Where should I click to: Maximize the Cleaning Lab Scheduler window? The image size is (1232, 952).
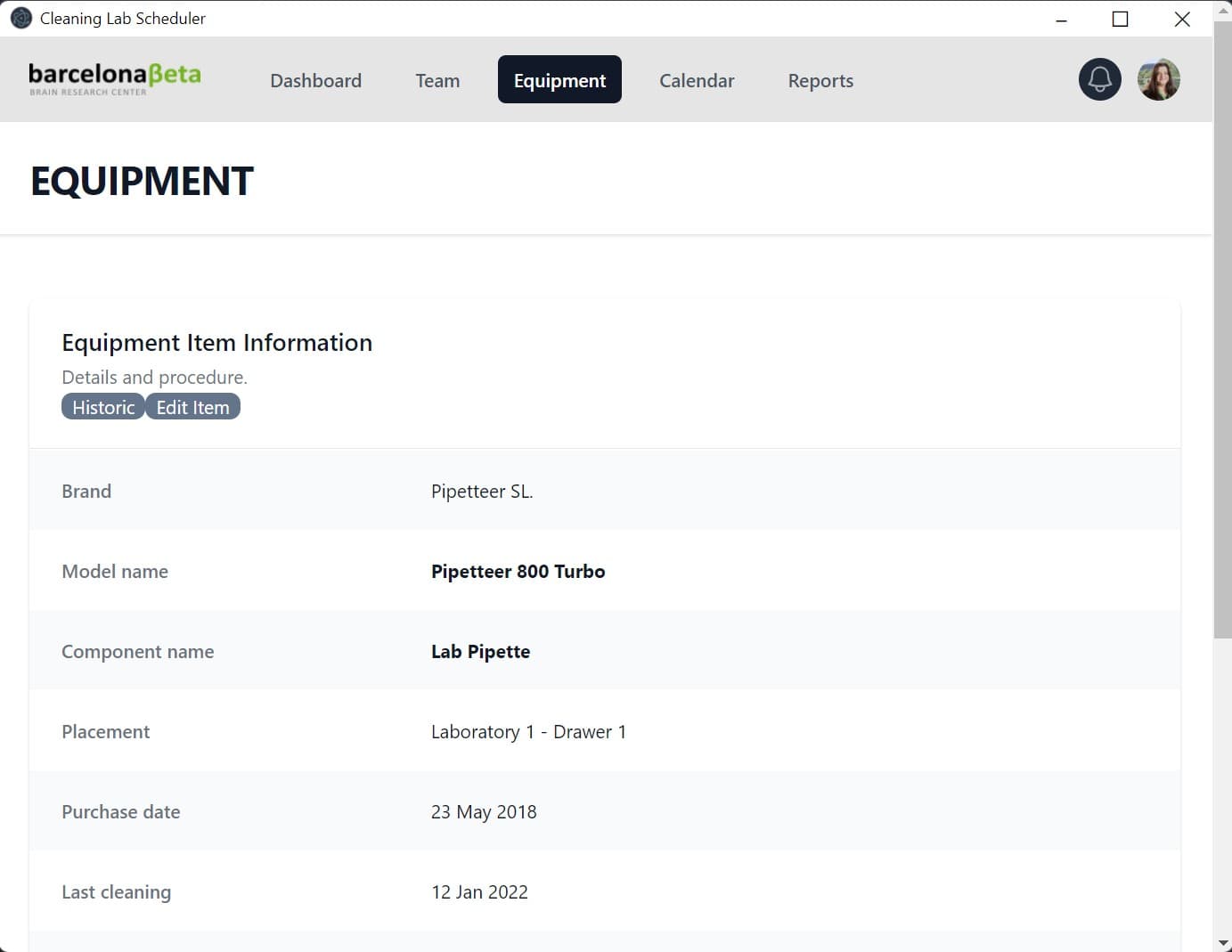click(x=1121, y=19)
